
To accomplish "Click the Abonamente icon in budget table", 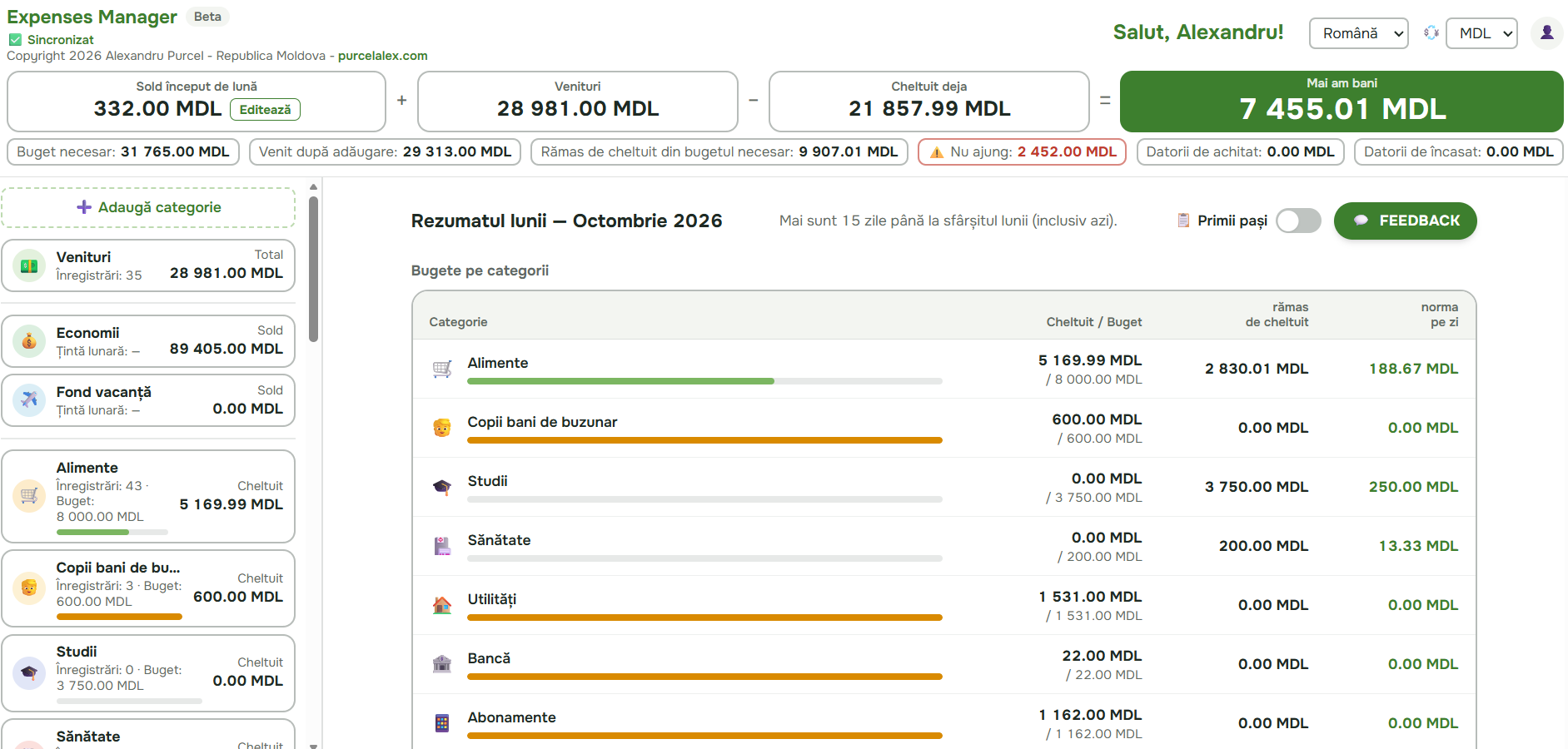I will coord(442,723).
